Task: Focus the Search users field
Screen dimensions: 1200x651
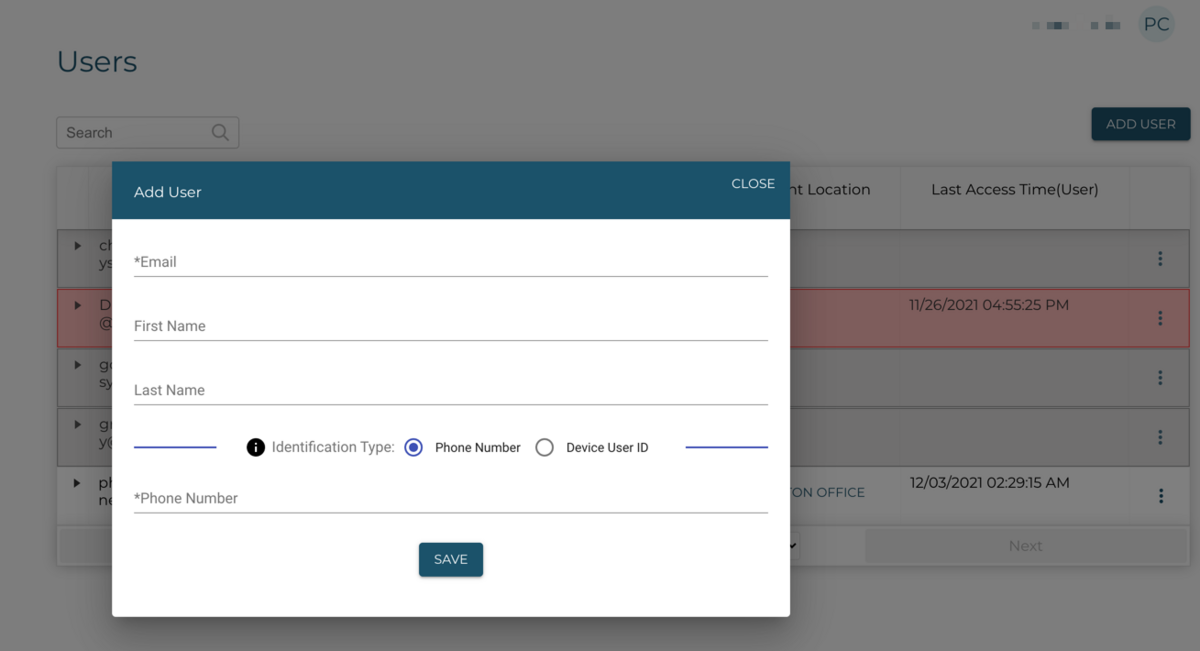Action: 147,132
